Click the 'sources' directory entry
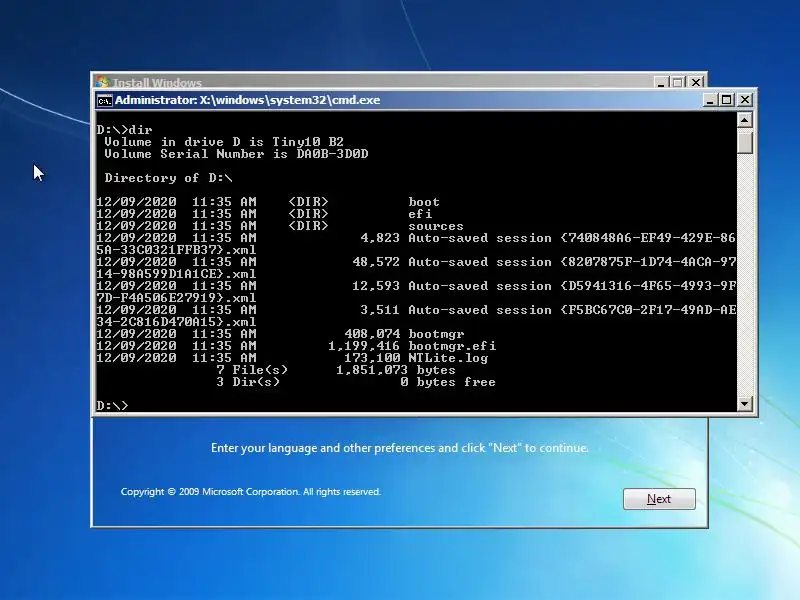 (435, 226)
